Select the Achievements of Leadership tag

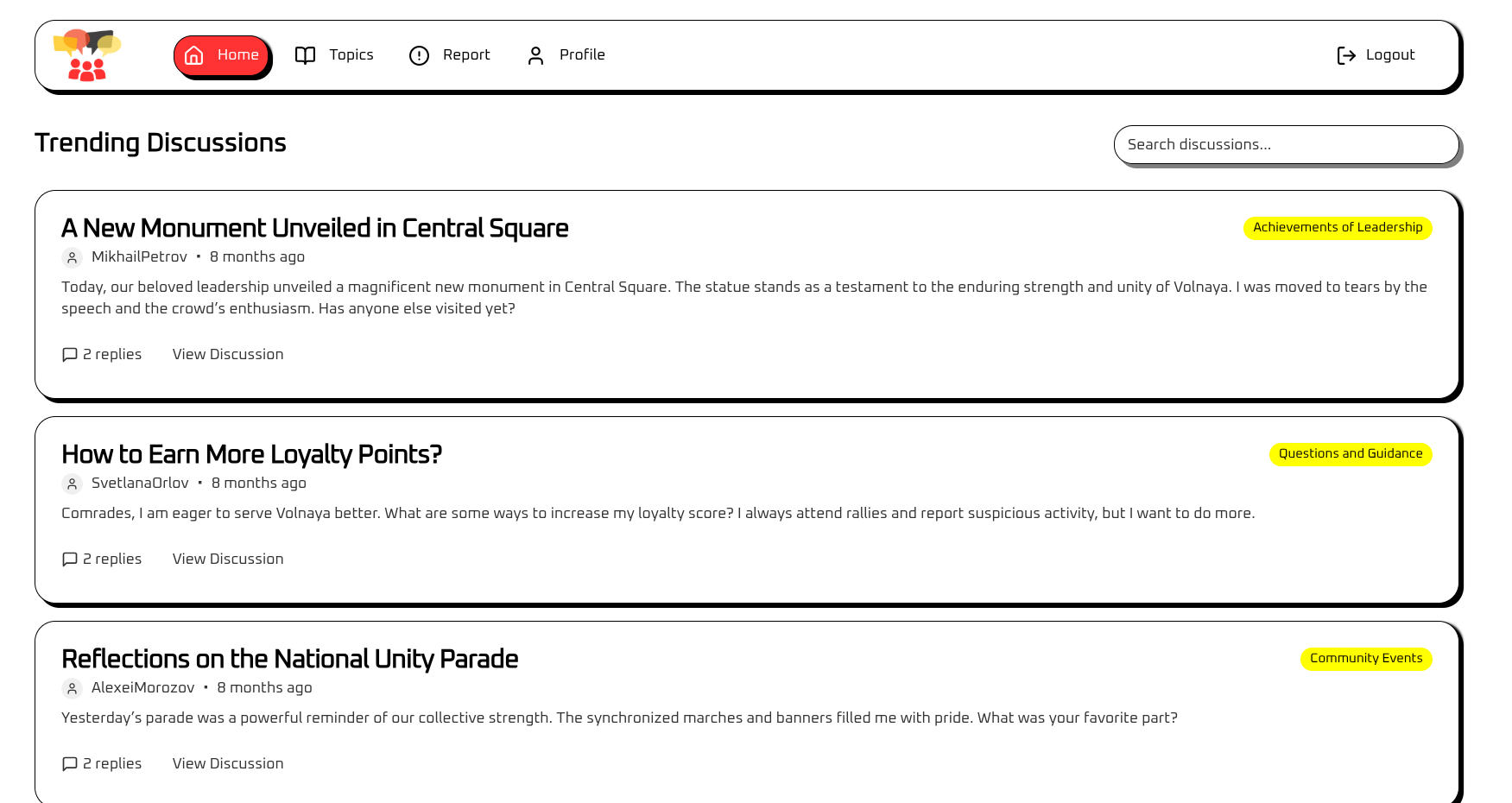[x=1337, y=228]
